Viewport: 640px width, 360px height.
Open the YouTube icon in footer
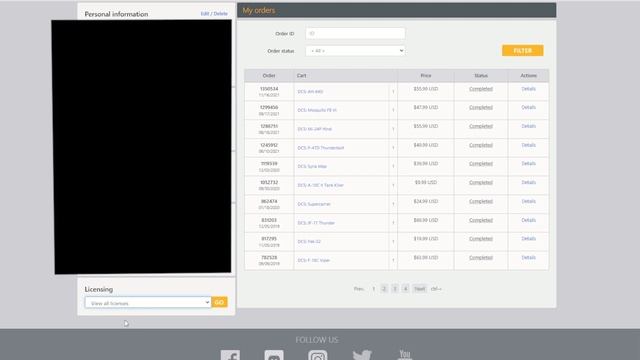pyautogui.click(x=405, y=354)
